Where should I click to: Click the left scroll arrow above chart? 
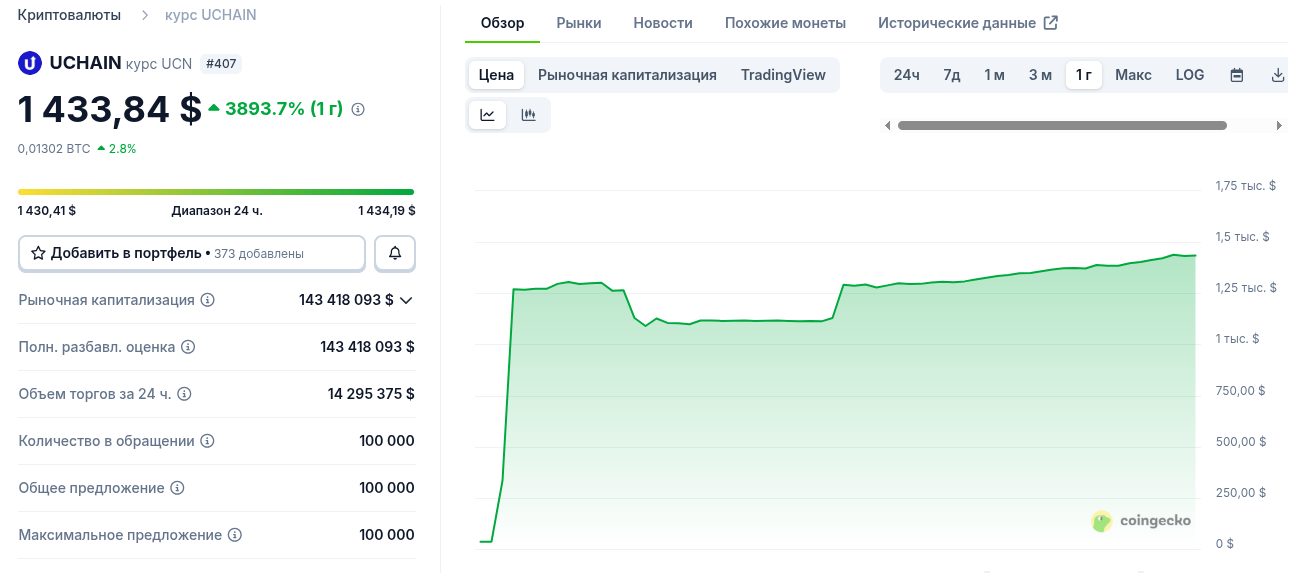pyautogui.click(x=887, y=126)
